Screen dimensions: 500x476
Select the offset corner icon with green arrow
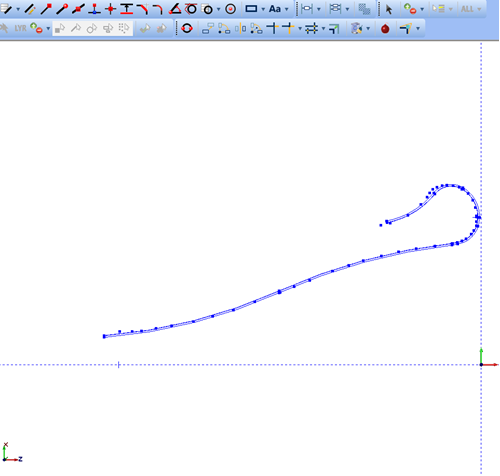(x=334, y=29)
